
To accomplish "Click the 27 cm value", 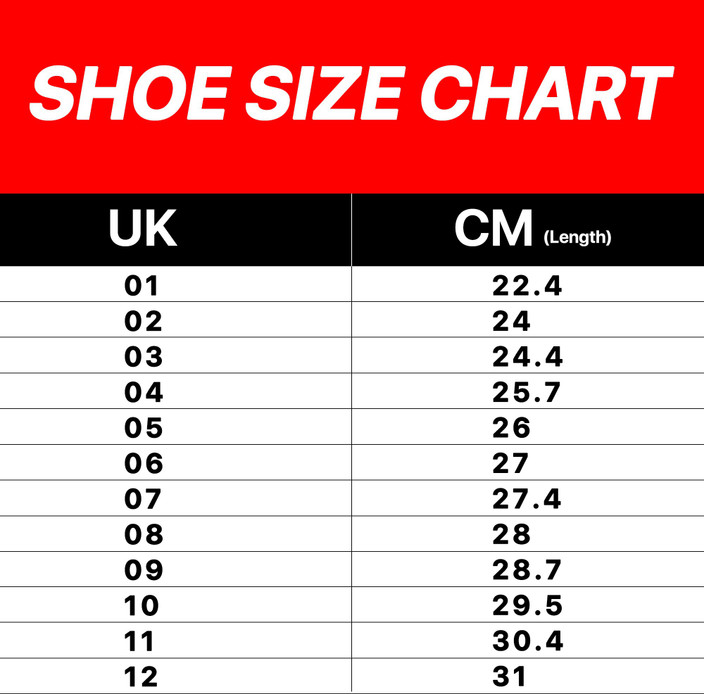I will click(511, 464).
